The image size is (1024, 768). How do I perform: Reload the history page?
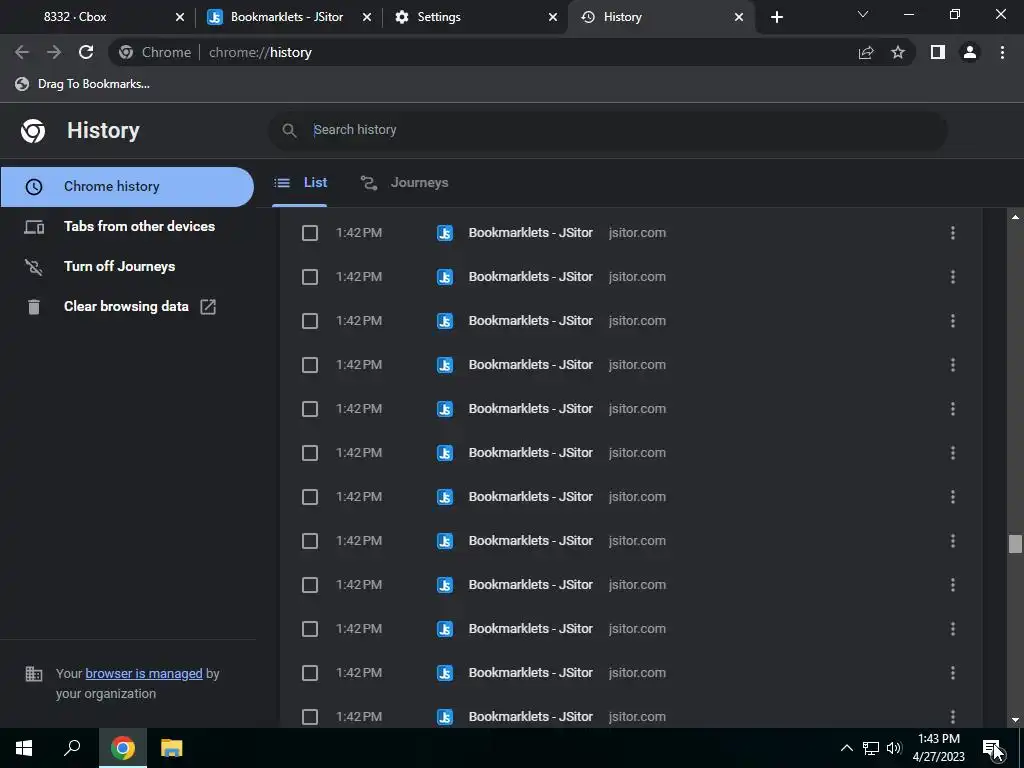point(86,52)
